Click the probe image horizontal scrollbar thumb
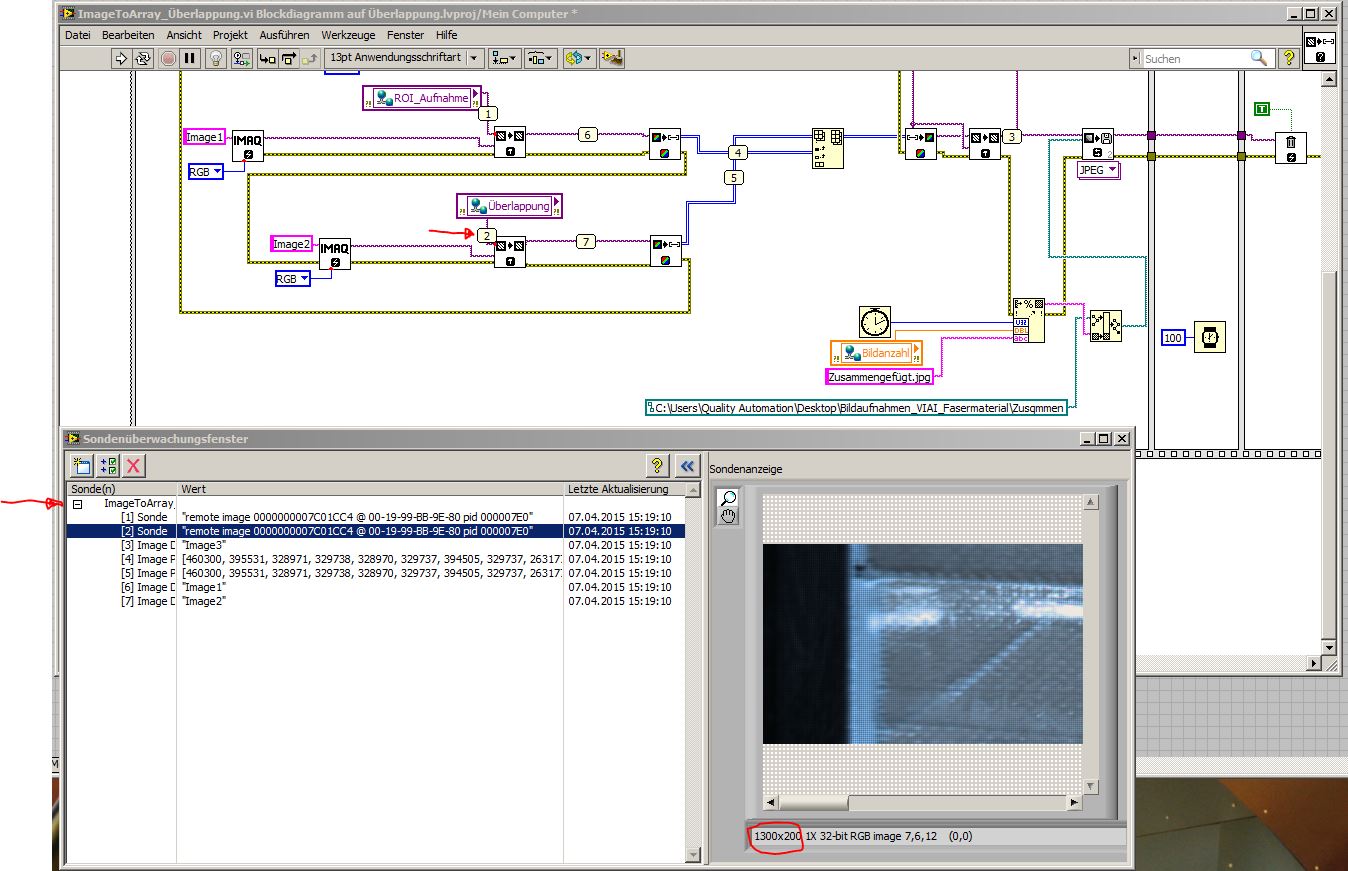The width and height of the screenshot is (1348, 871). [x=813, y=803]
